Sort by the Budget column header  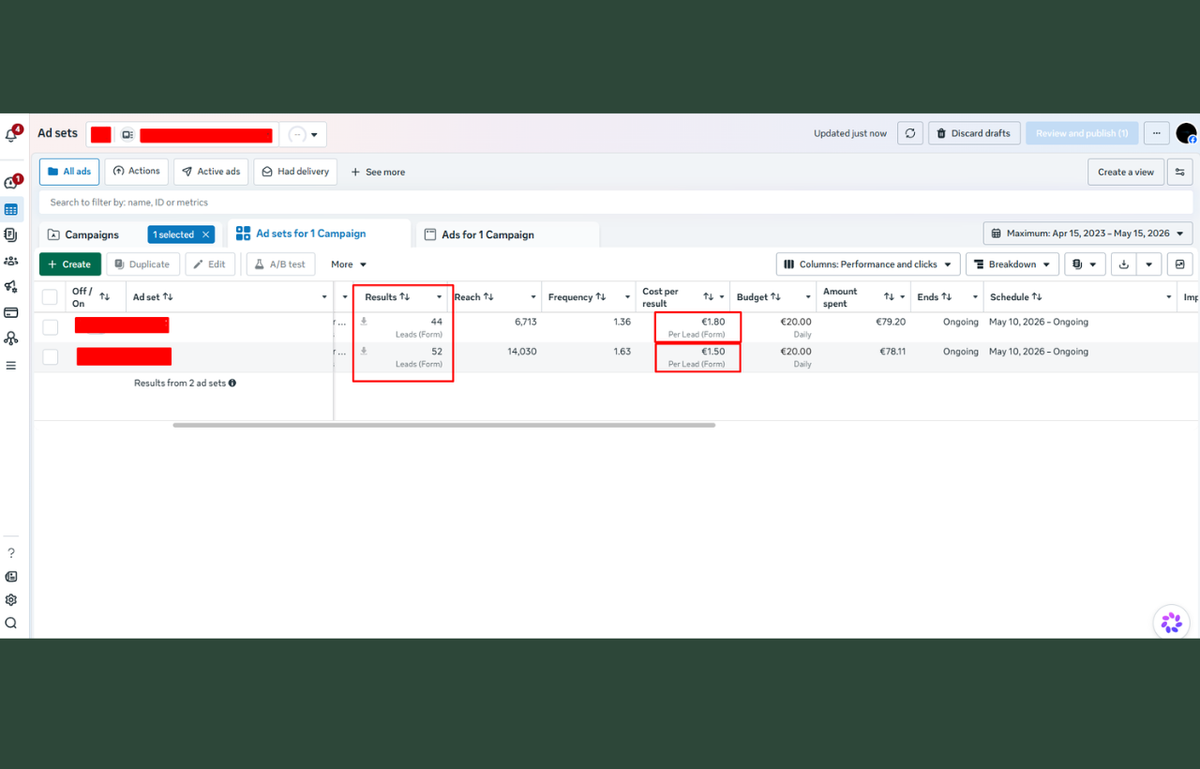(x=760, y=297)
